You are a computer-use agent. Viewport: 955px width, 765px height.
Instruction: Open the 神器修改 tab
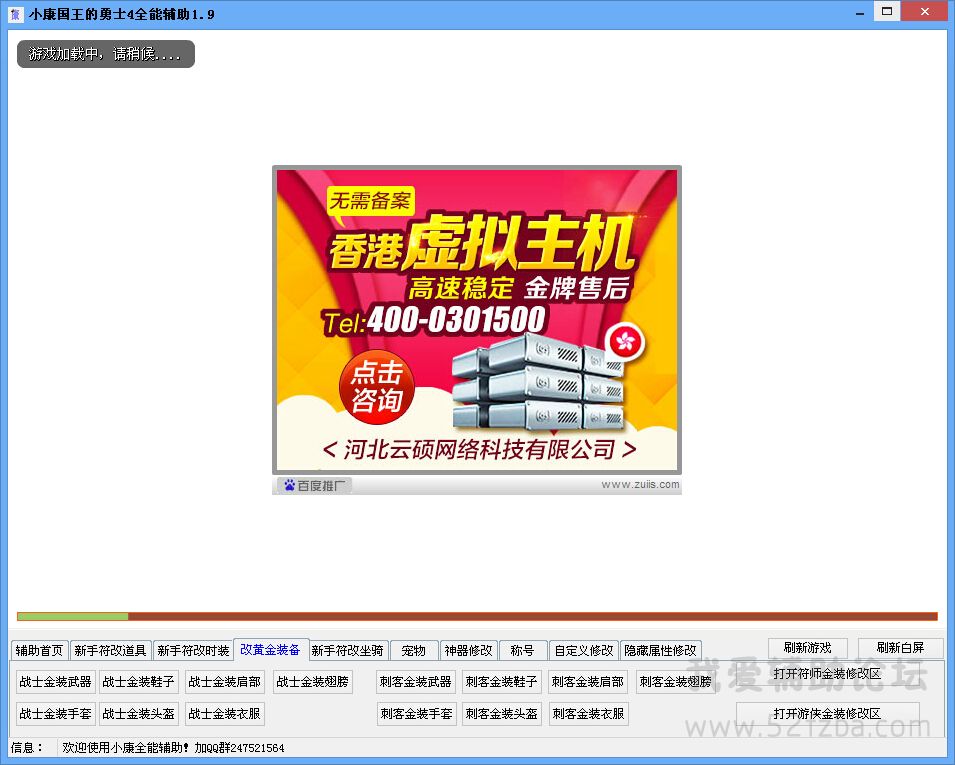tap(468, 650)
